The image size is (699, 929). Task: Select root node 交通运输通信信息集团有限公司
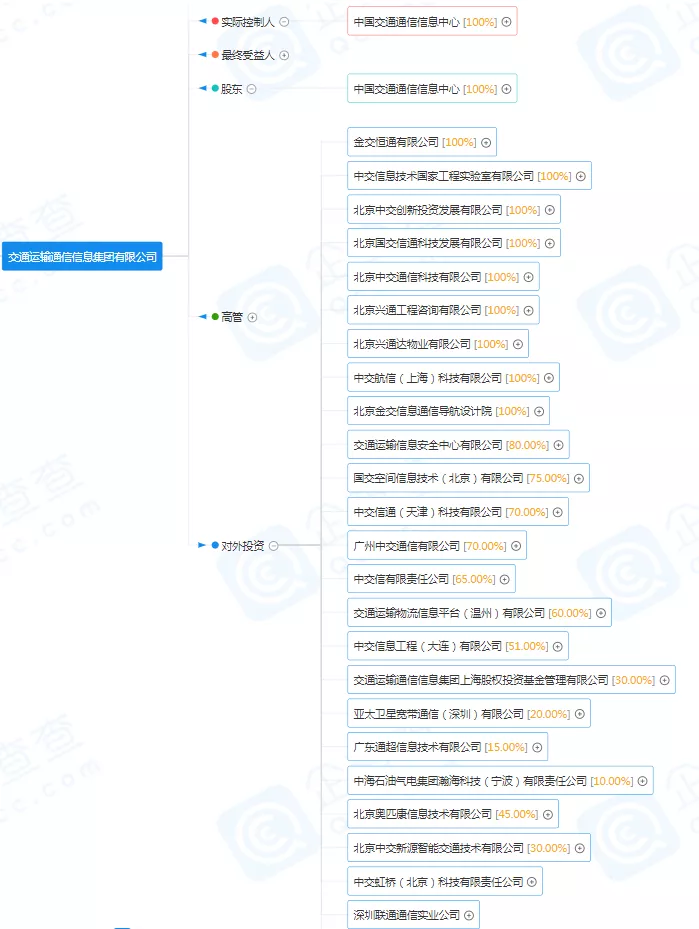[x=82, y=257]
